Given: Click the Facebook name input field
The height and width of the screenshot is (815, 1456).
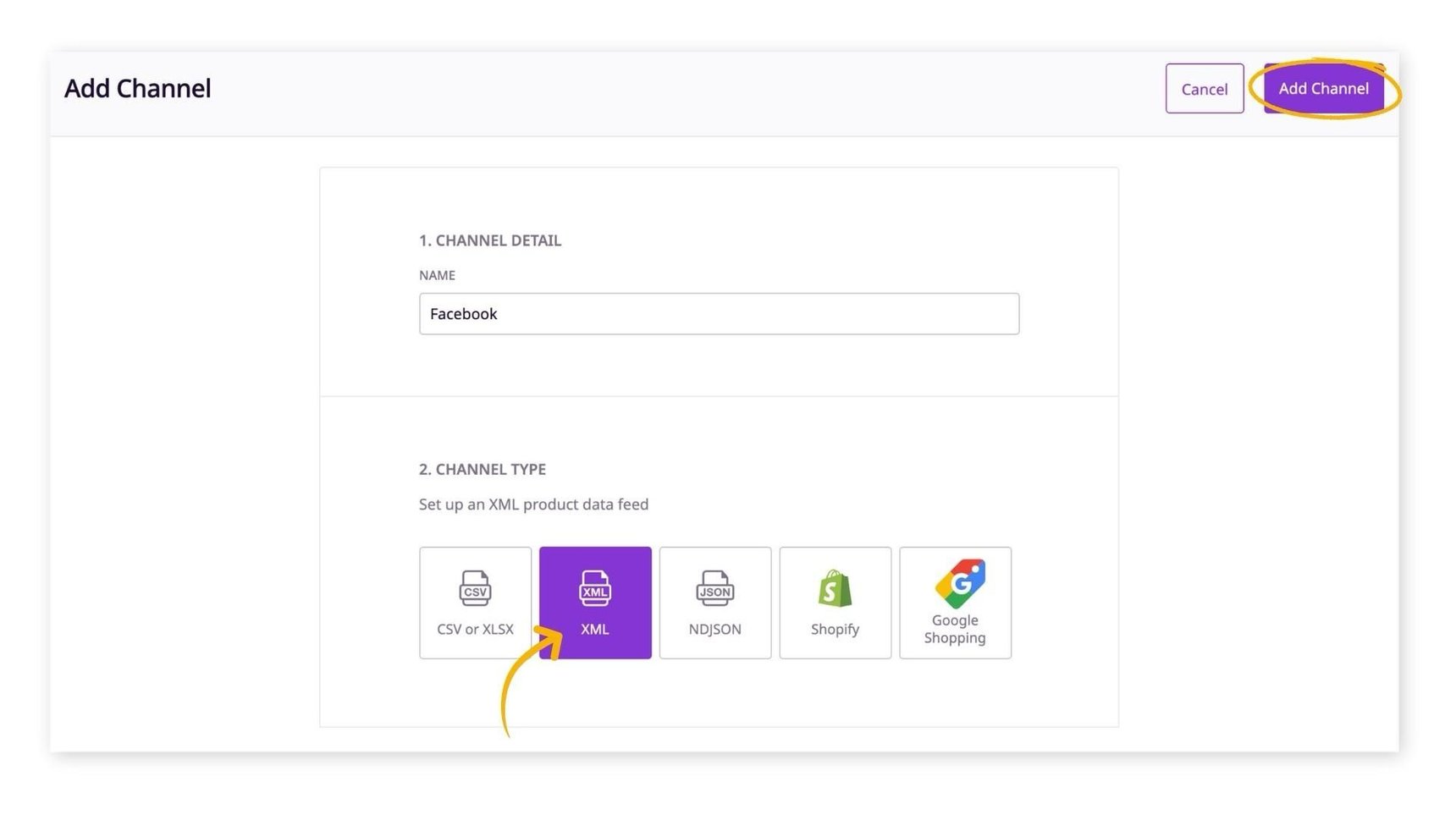Looking at the screenshot, I should 719,313.
